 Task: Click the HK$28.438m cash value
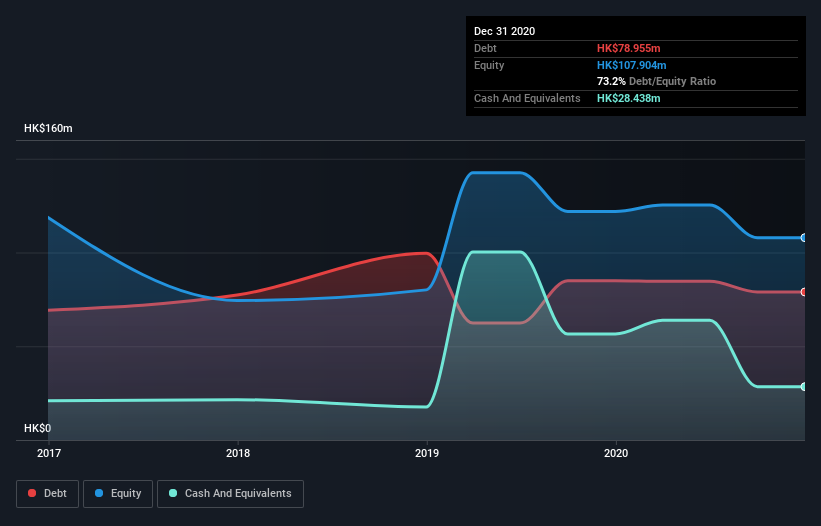pos(628,98)
